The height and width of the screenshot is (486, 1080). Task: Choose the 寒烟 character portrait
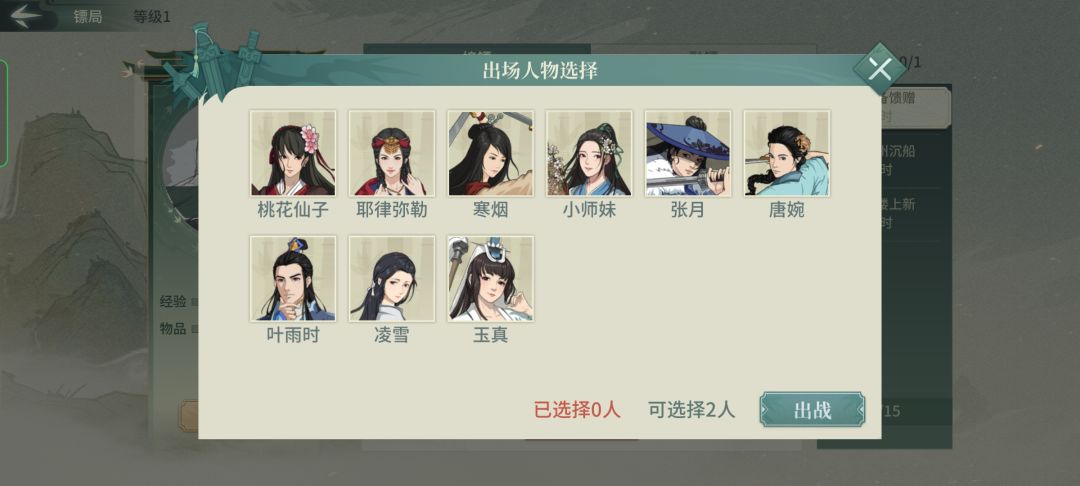490,154
